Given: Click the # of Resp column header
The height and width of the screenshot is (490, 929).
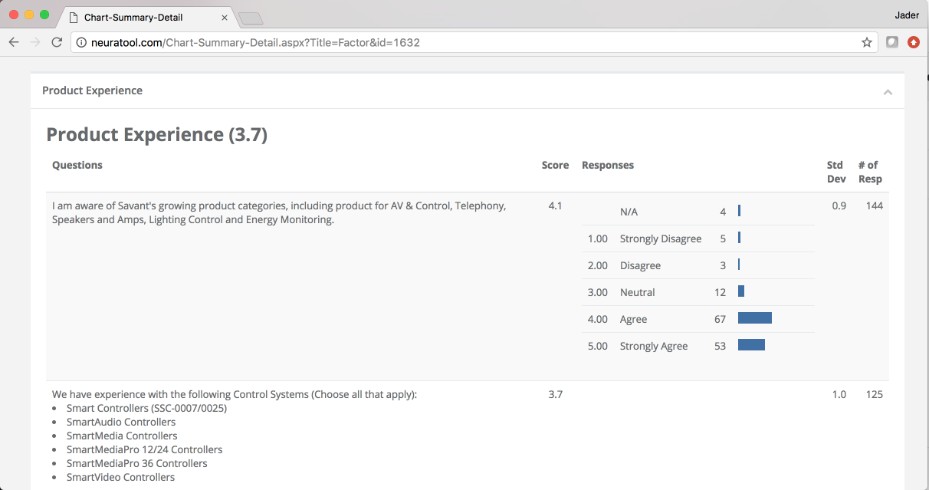Looking at the screenshot, I should 870,172.
